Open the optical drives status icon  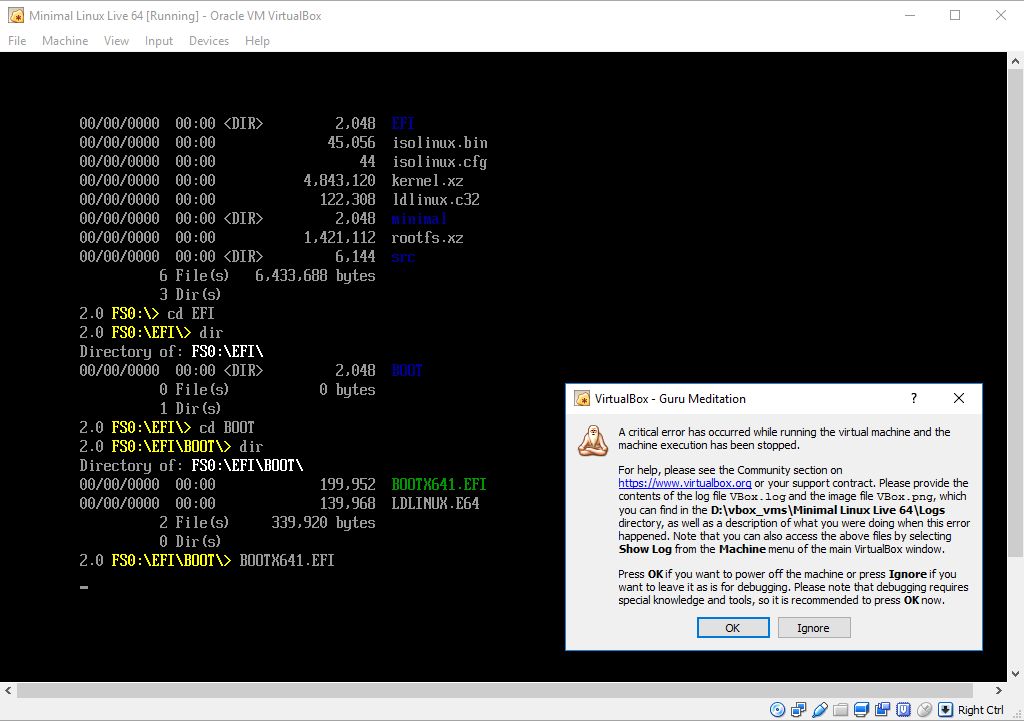777,709
